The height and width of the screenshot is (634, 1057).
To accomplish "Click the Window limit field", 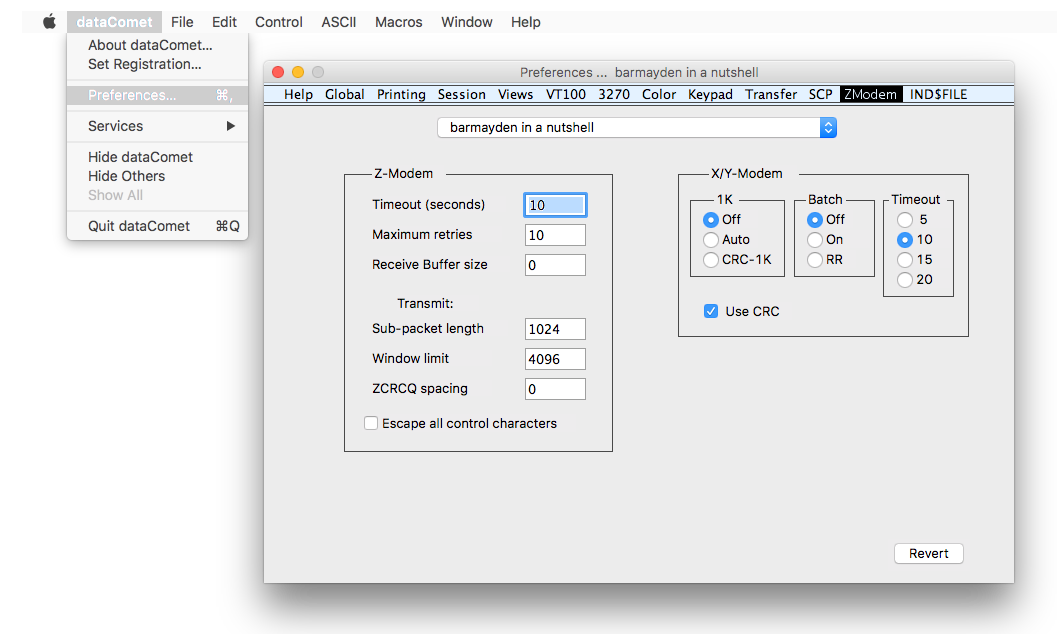I will [555, 358].
